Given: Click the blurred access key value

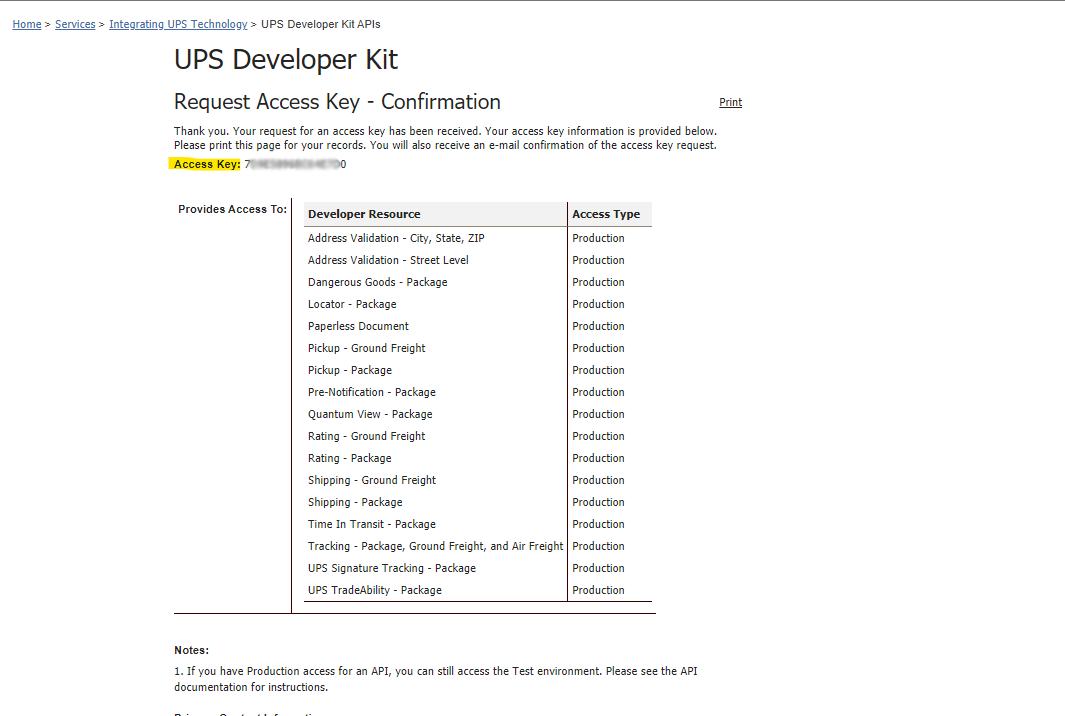Looking at the screenshot, I should point(295,164).
